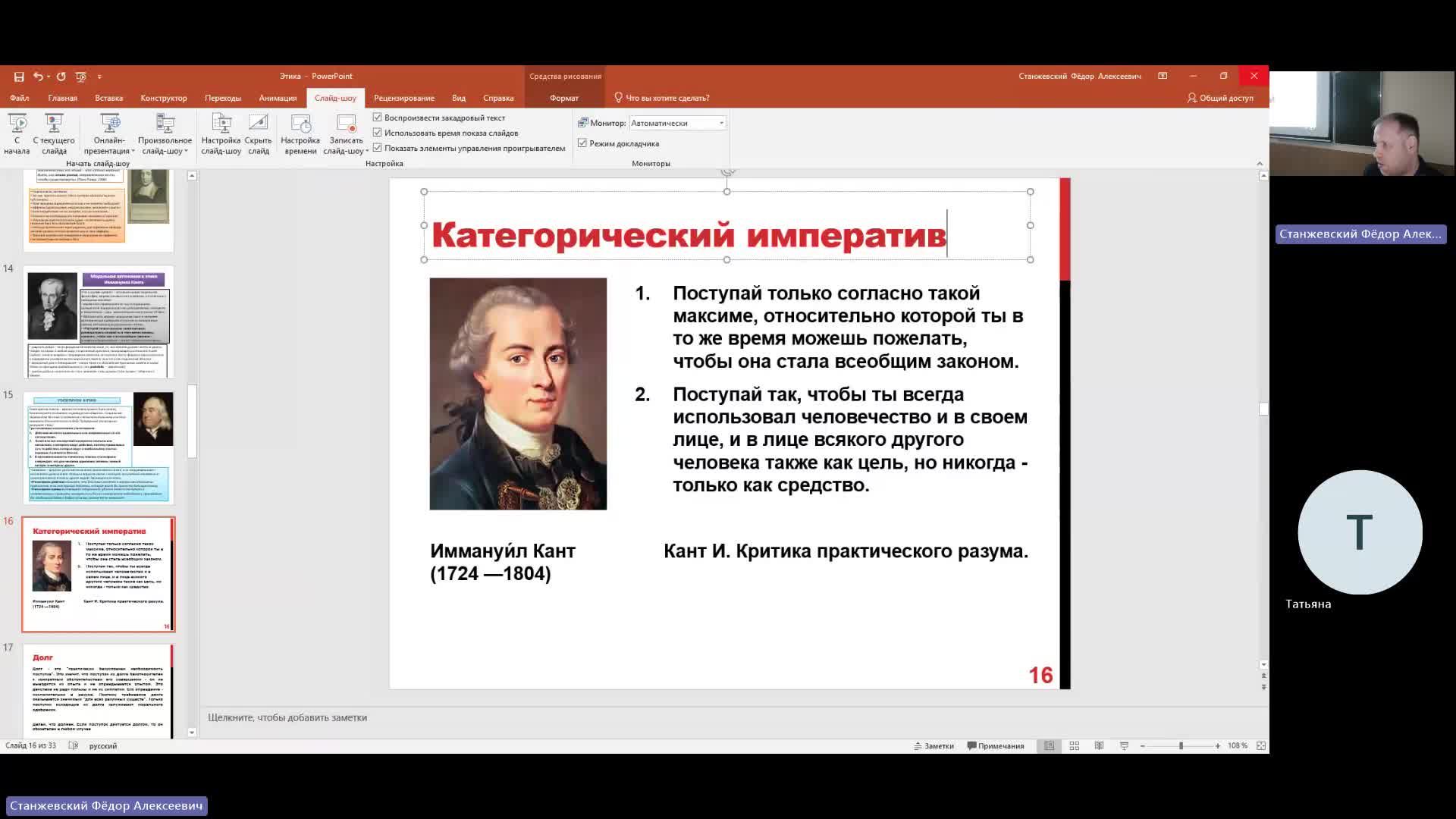Click the Redo/Repeat icon in title bar
Viewport: 1456px width, 819px height.
(x=61, y=77)
